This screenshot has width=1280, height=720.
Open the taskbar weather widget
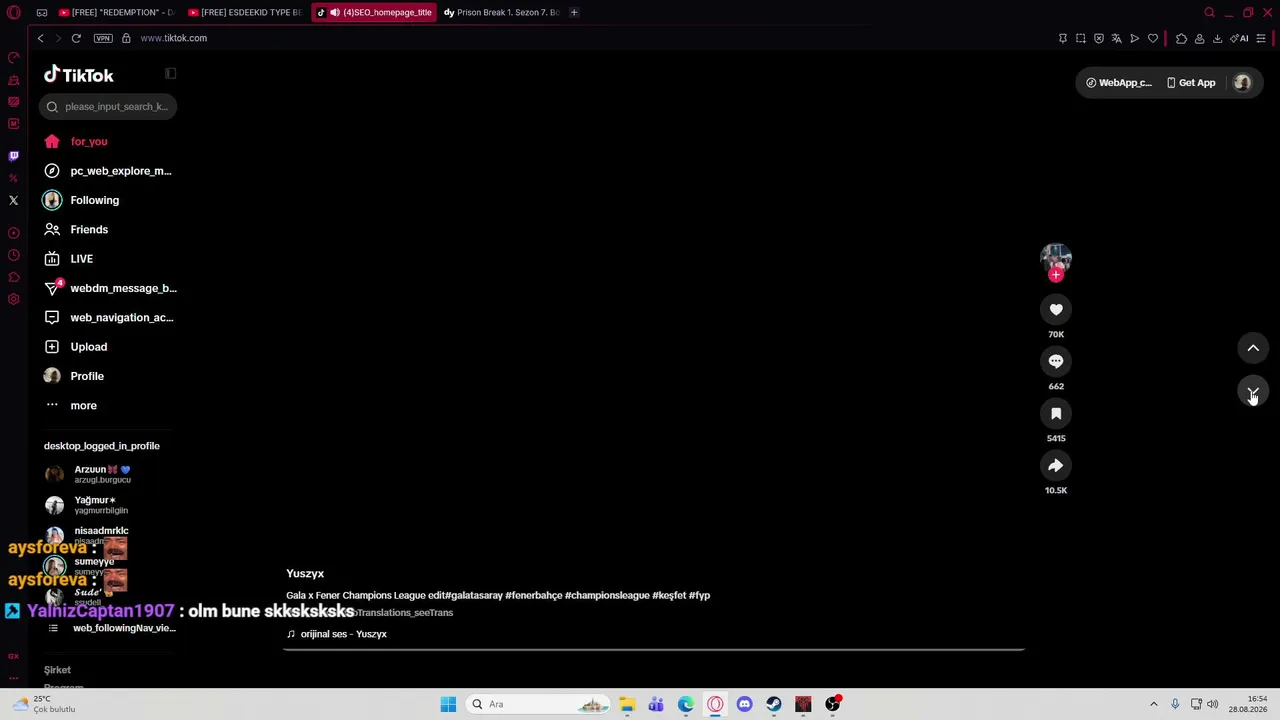pos(44,704)
